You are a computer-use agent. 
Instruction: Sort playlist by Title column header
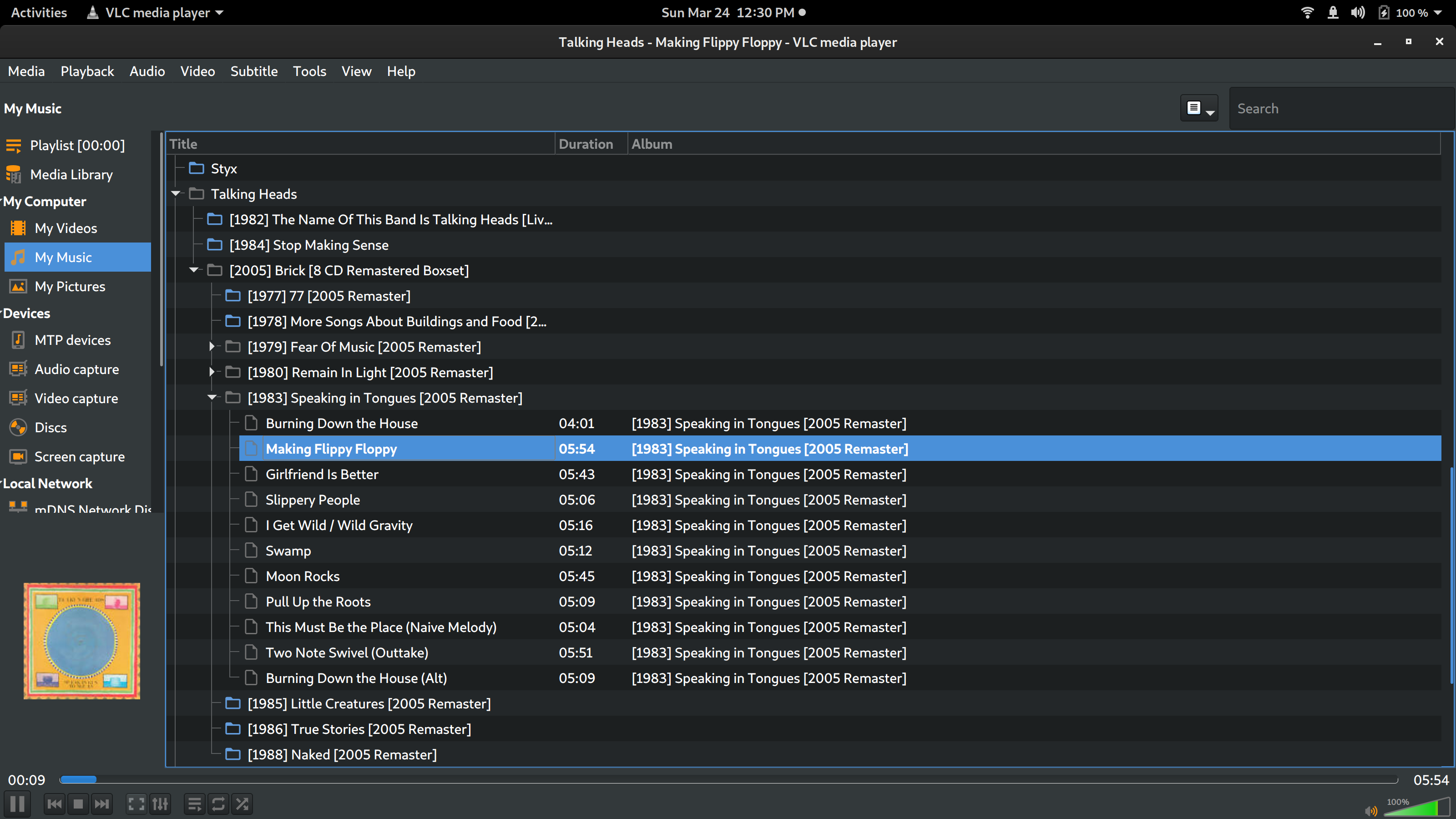click(x=361, y=144)
